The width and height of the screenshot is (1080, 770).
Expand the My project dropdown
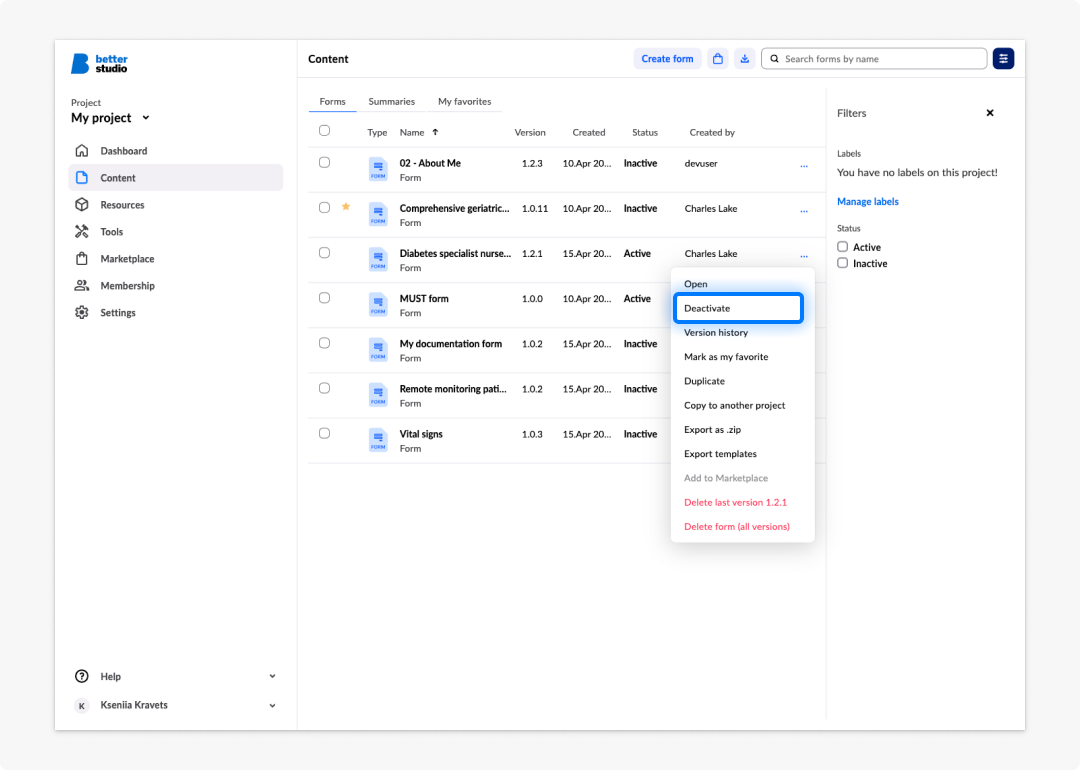pyautogui.click(x=111, y=118)
